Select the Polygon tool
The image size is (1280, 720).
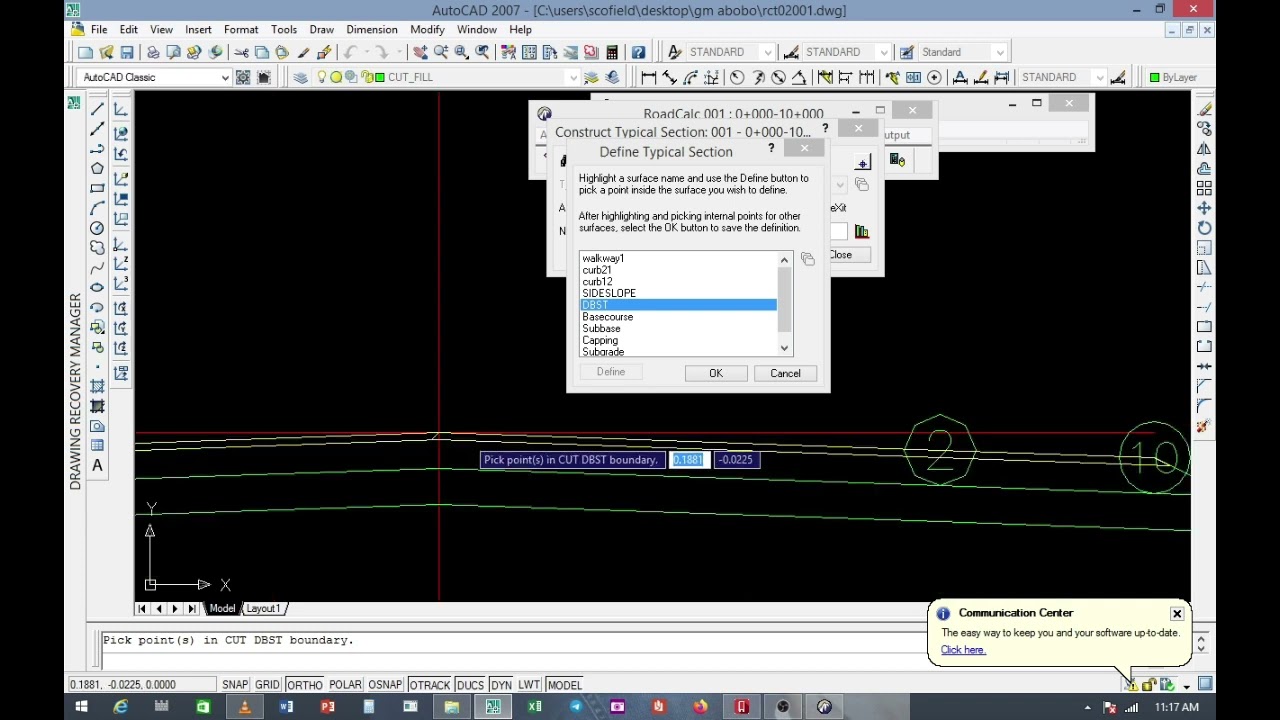point(97,169)
